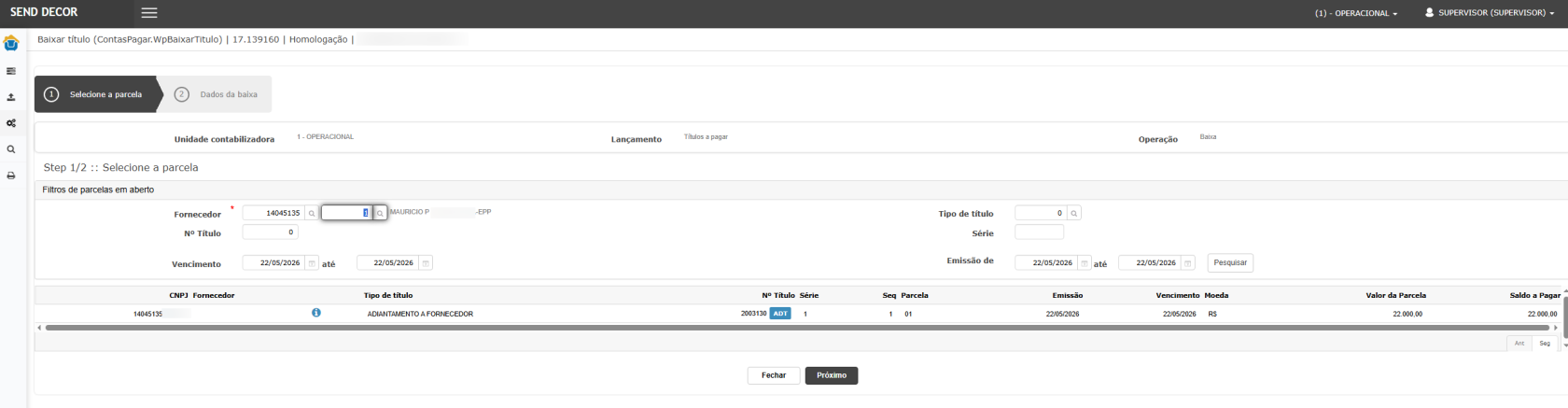Click Fornecedor code field containing 14045135
The height and width of the screenshot is (408, 1568).
point(273,214)
